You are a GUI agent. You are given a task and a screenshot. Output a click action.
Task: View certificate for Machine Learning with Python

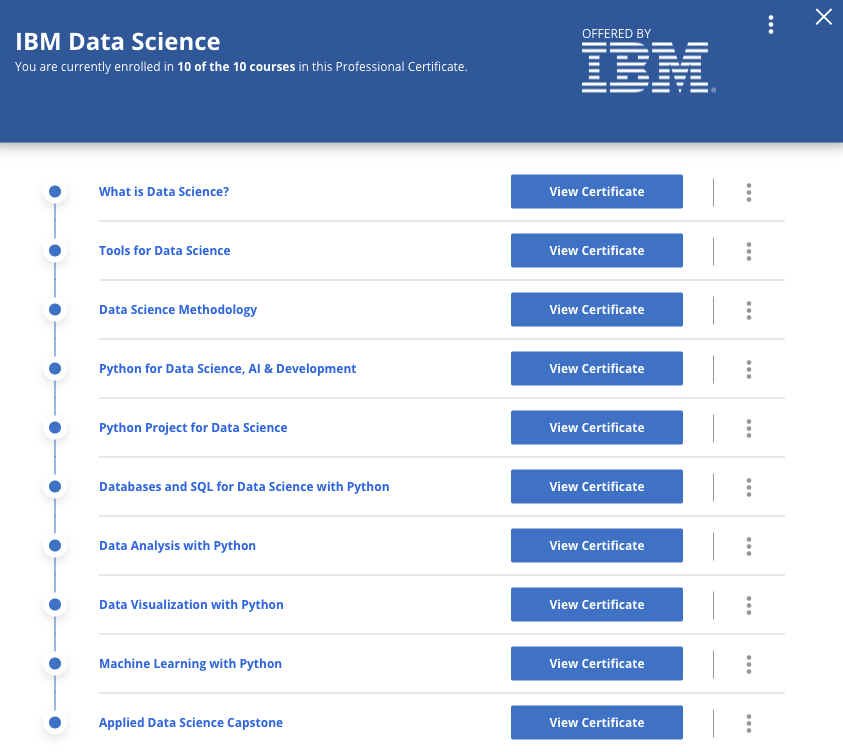coord(596,663)
